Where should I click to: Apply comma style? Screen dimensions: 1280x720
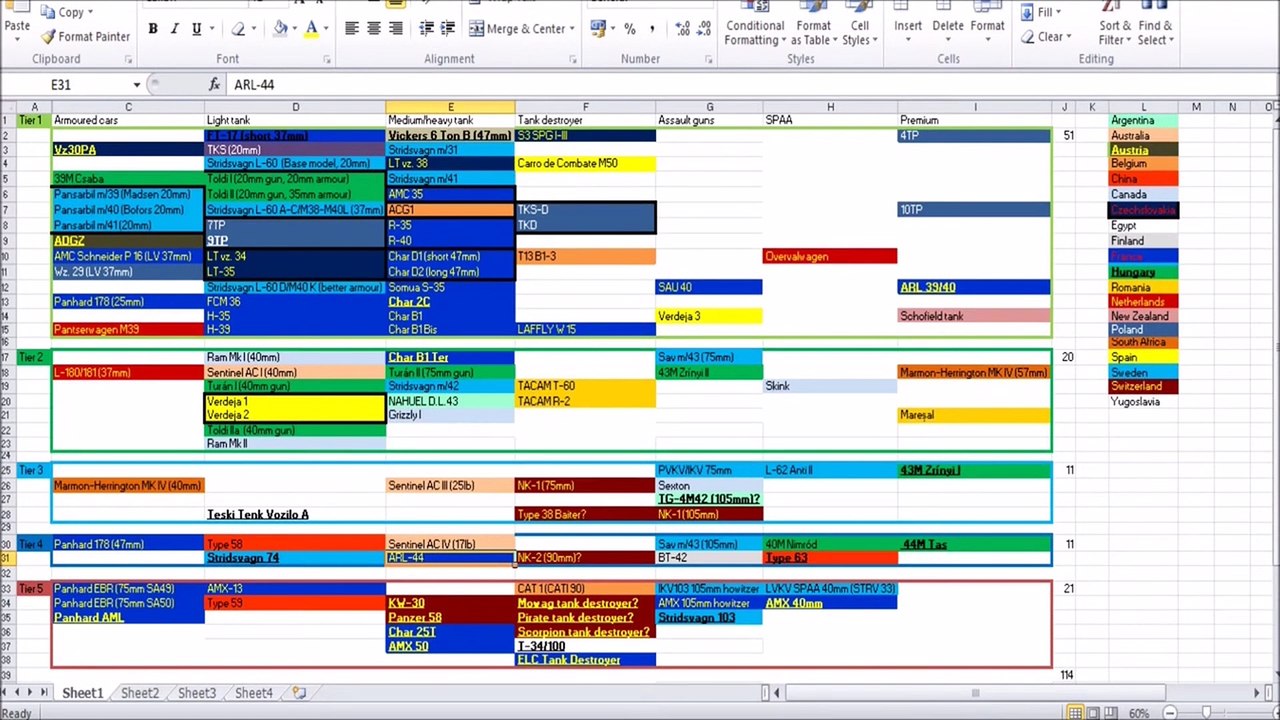point(652,29)
